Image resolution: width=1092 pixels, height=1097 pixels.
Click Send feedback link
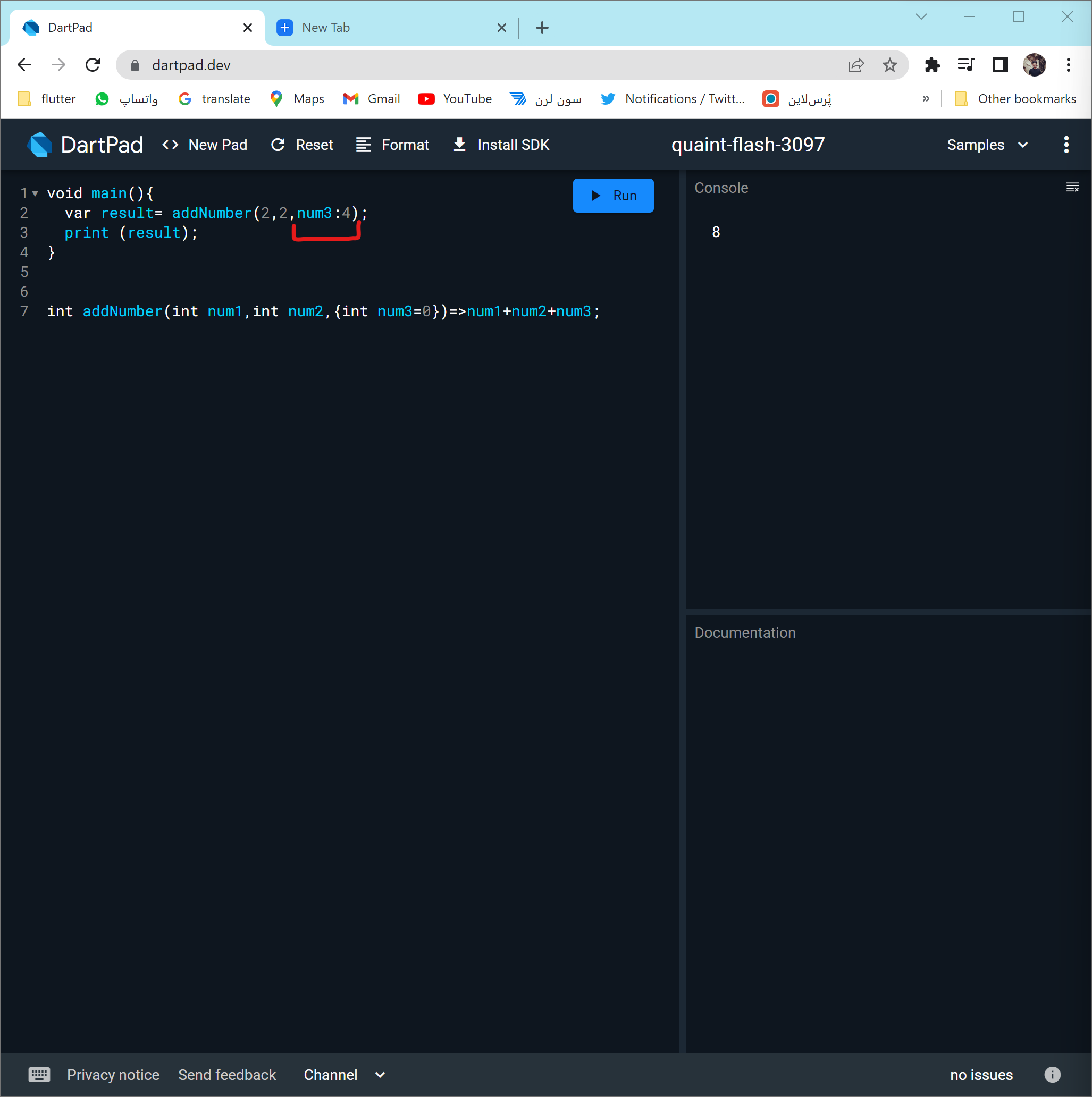coord(227,1074)
